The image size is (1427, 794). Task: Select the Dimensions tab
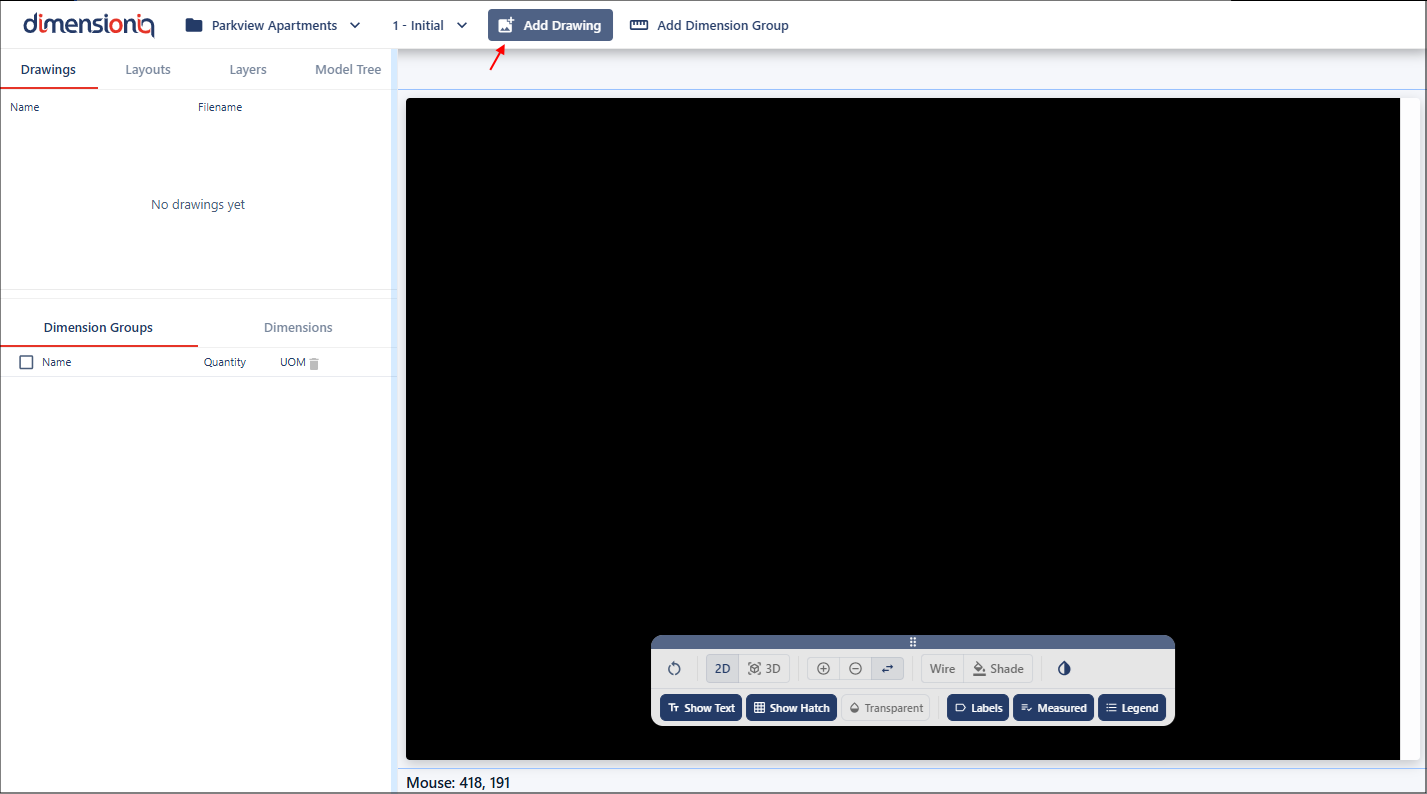[297, 328]
